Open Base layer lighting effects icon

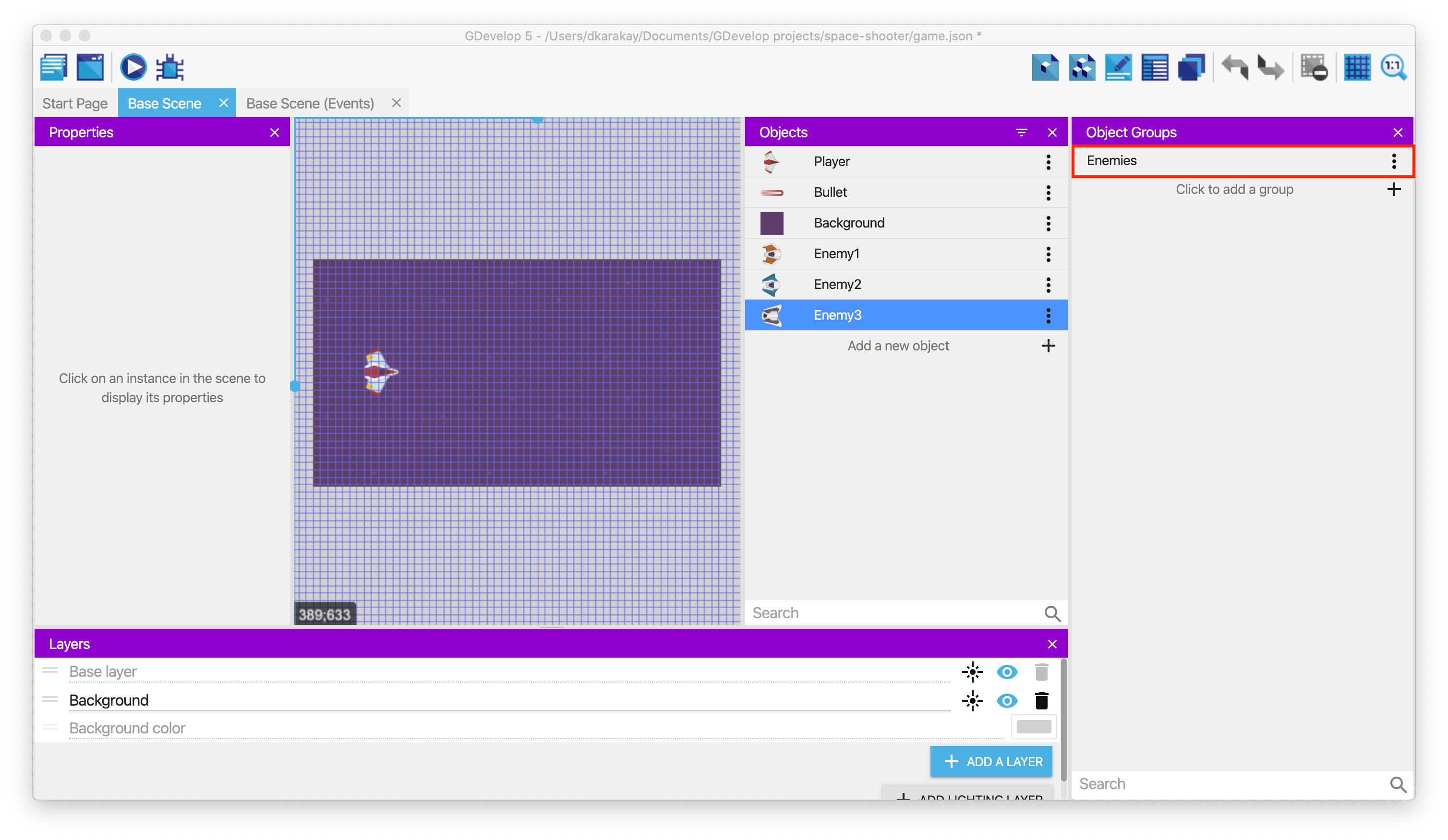pos(972,672)
